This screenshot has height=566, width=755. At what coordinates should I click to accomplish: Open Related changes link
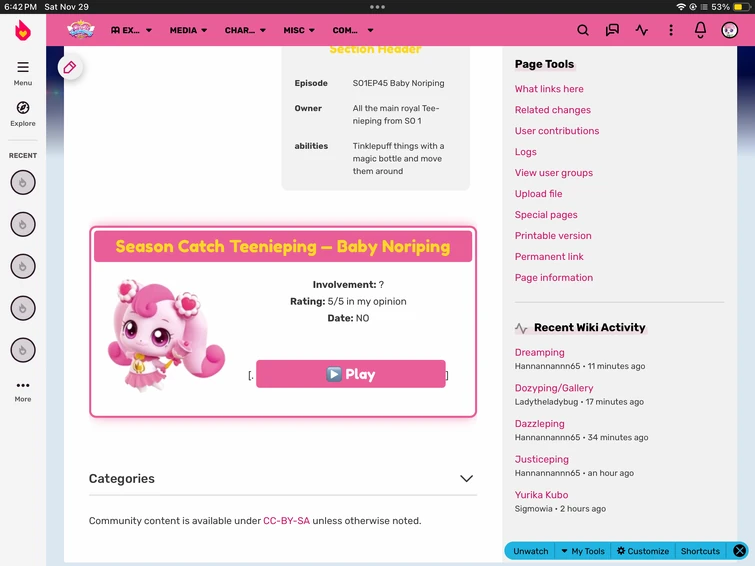[553, 110]
